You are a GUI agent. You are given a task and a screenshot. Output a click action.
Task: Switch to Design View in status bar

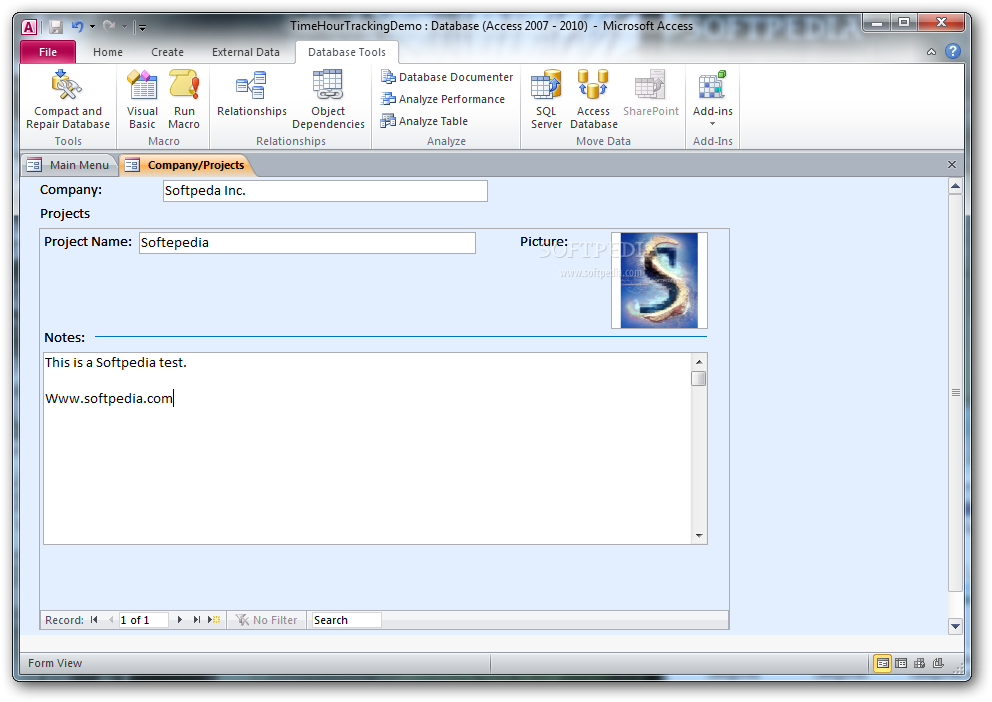point(938,663)
